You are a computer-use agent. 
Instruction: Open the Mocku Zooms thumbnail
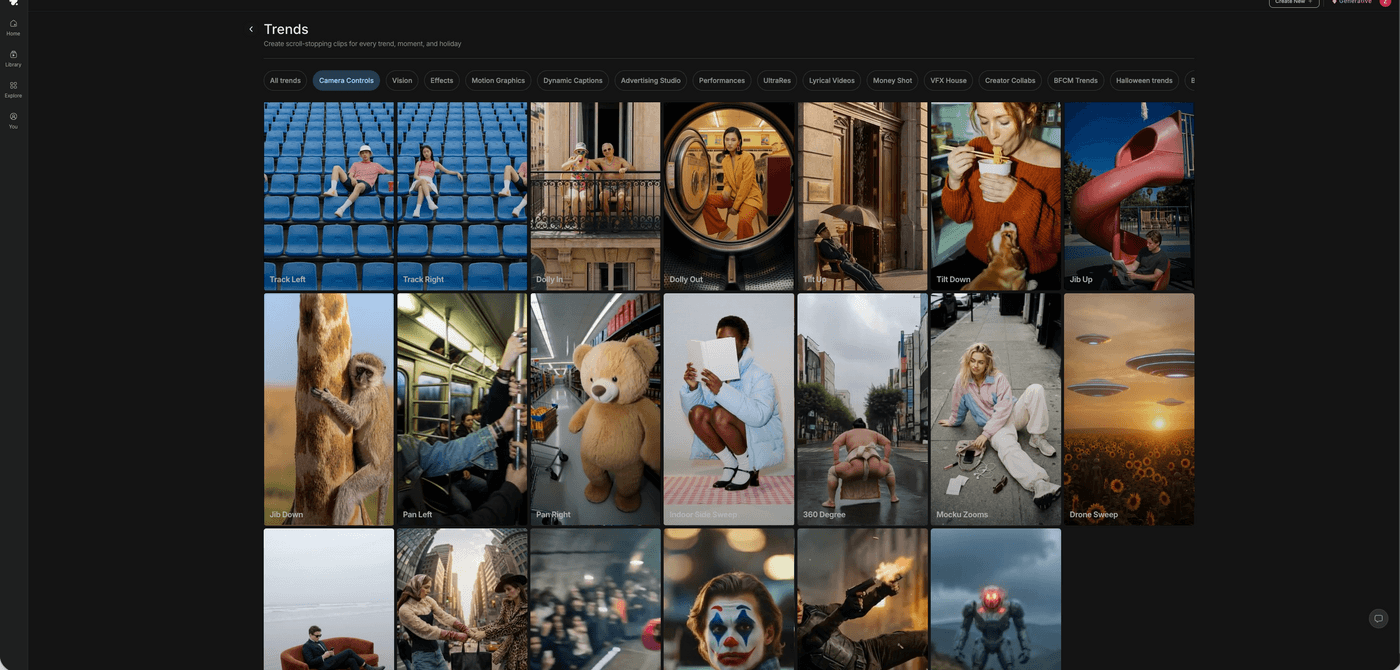pos(996,409)
